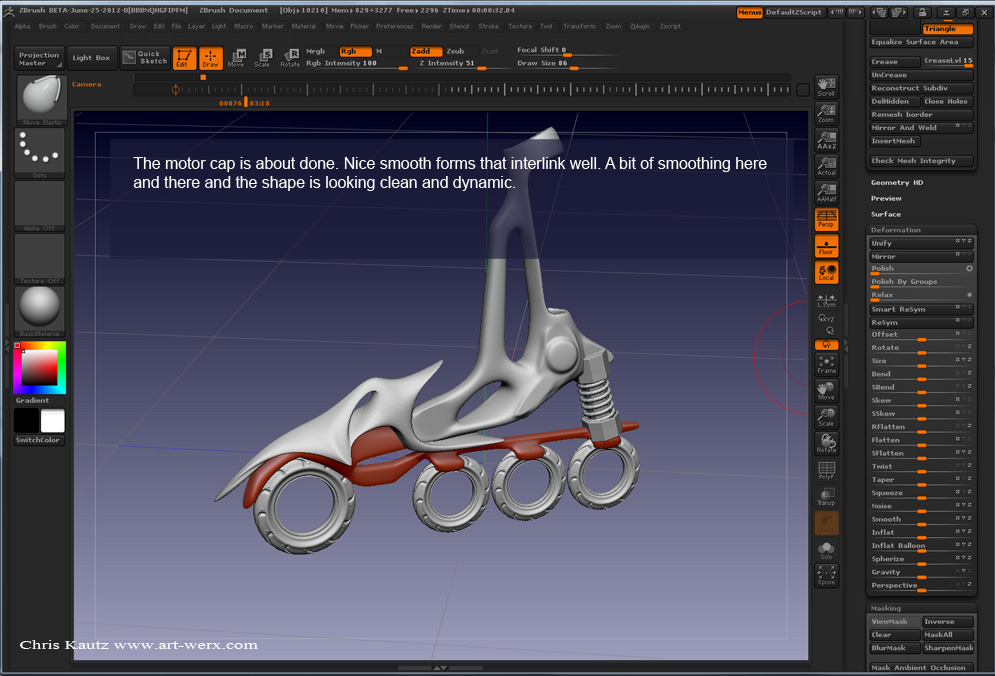Open the Alpha Off selector
The width and height of the screenshot is (995, 676).
pos(40,206)
